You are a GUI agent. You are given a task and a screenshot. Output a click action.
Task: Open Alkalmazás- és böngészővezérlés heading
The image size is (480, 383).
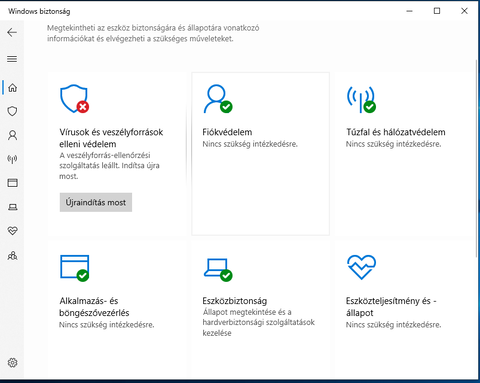pos(94,307)
